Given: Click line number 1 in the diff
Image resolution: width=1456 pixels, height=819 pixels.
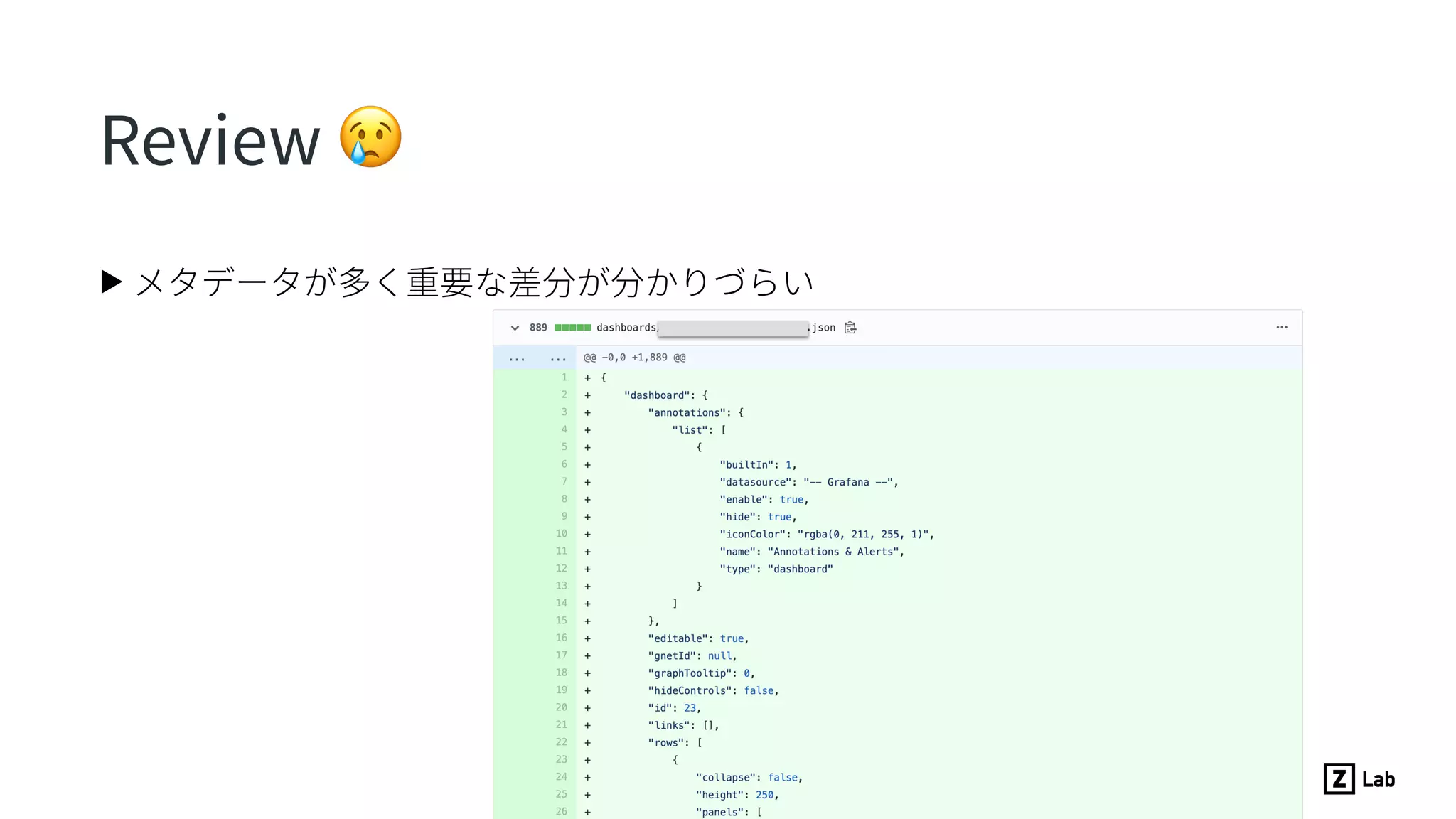Looking at the screenshot, I should click(x=564, y=378).
